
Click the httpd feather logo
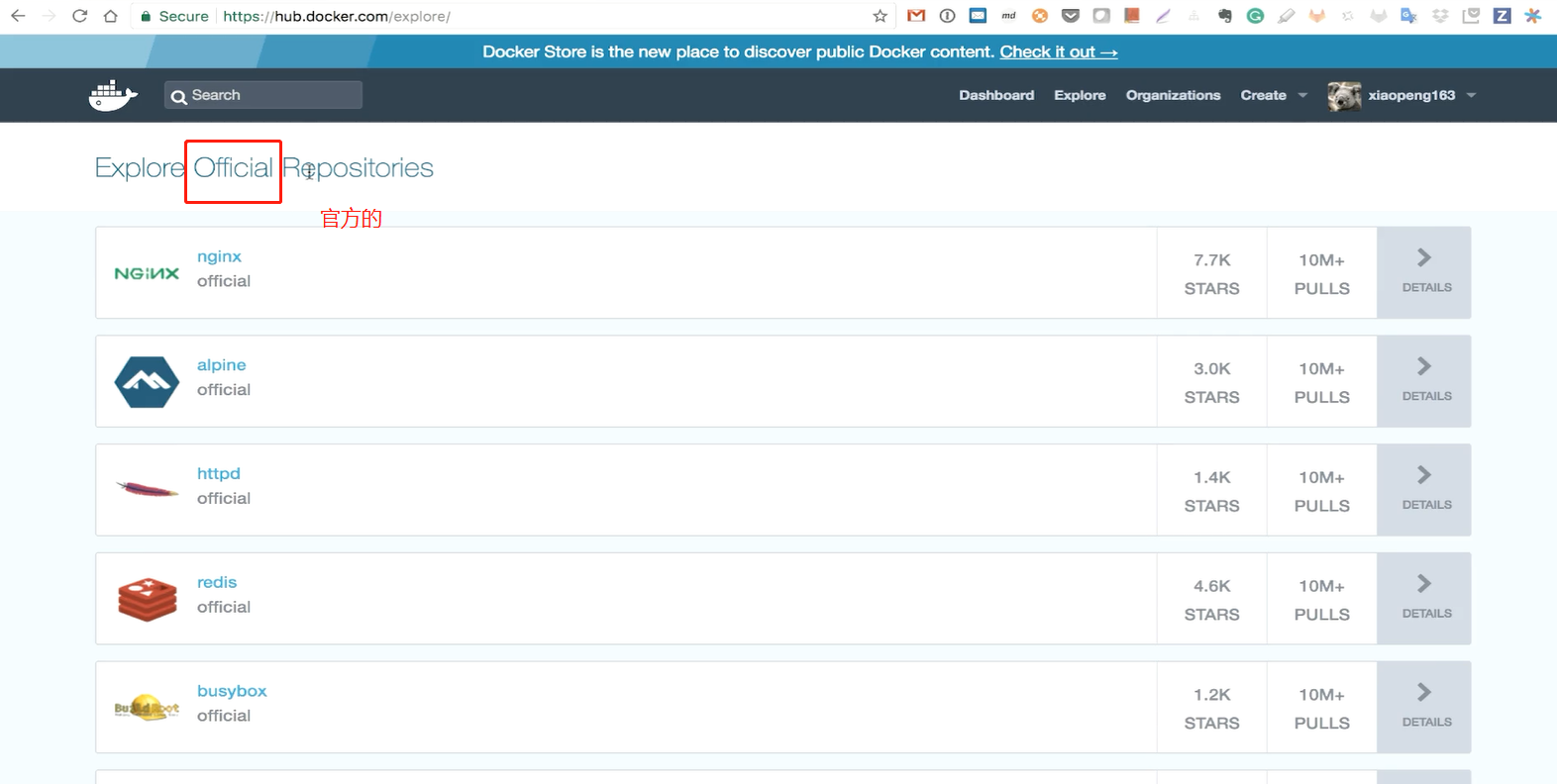147,489
